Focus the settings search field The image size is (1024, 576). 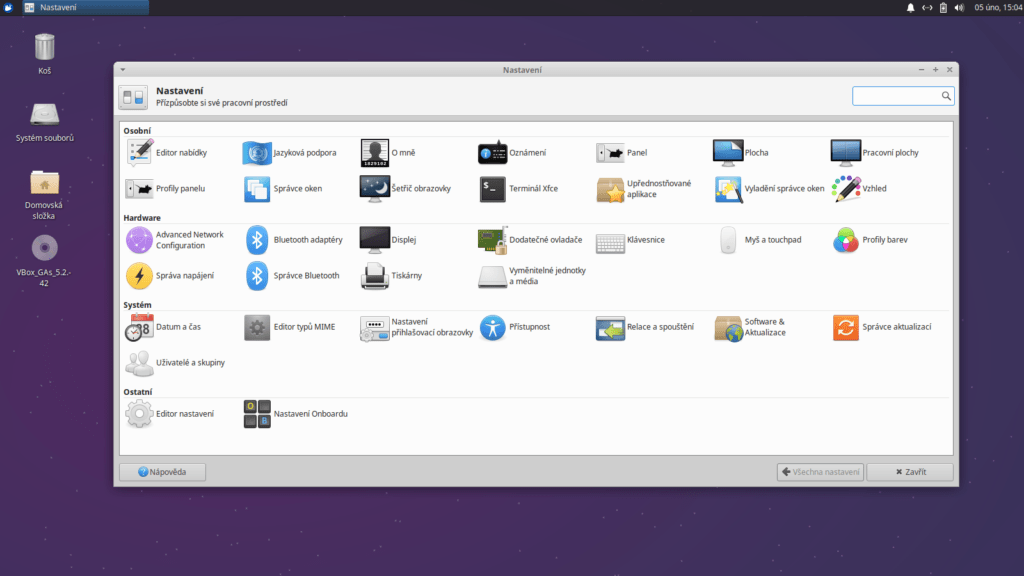(903, 96)
